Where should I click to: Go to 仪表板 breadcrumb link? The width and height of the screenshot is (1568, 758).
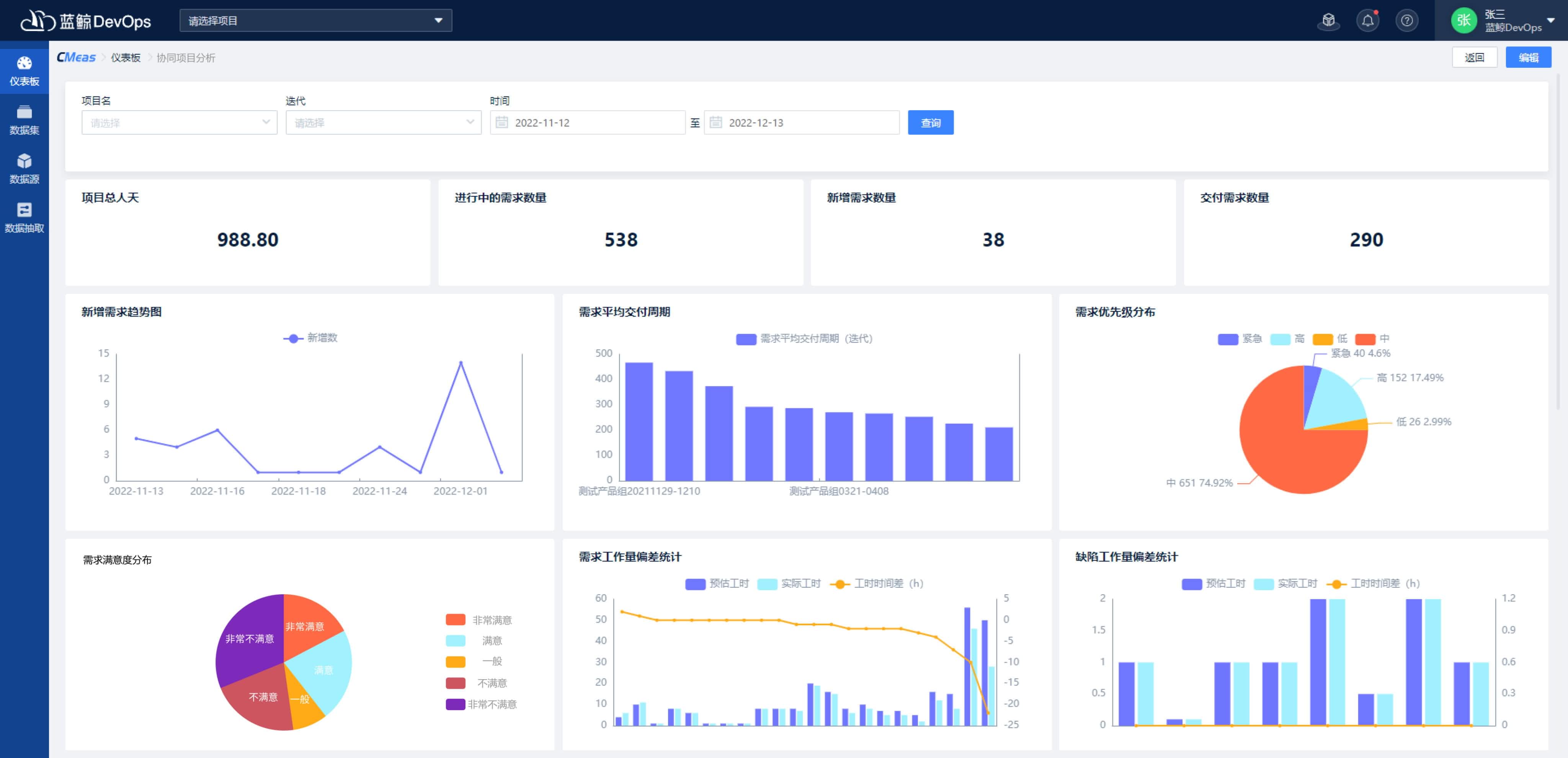point(126,58)
